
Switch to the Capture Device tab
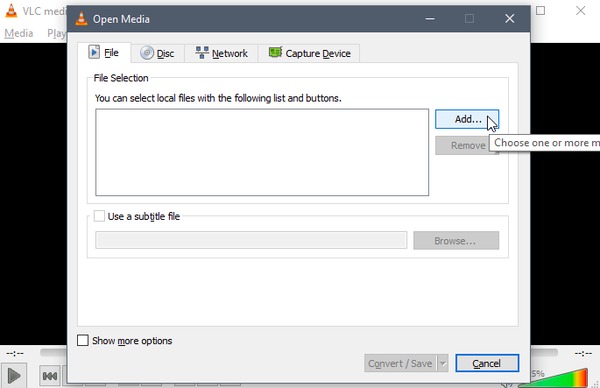[309, 53]
